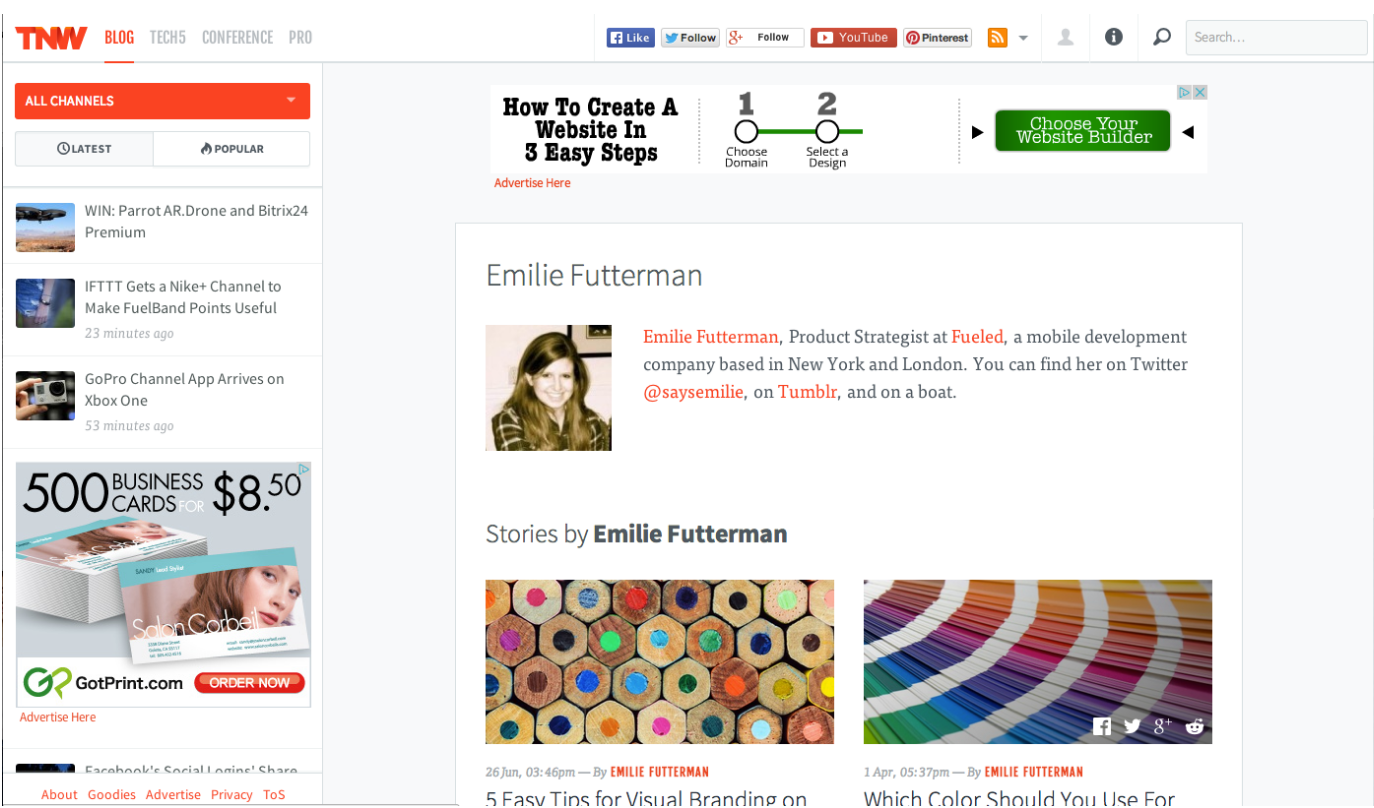Click author name under 1 Apr story

1033,772
